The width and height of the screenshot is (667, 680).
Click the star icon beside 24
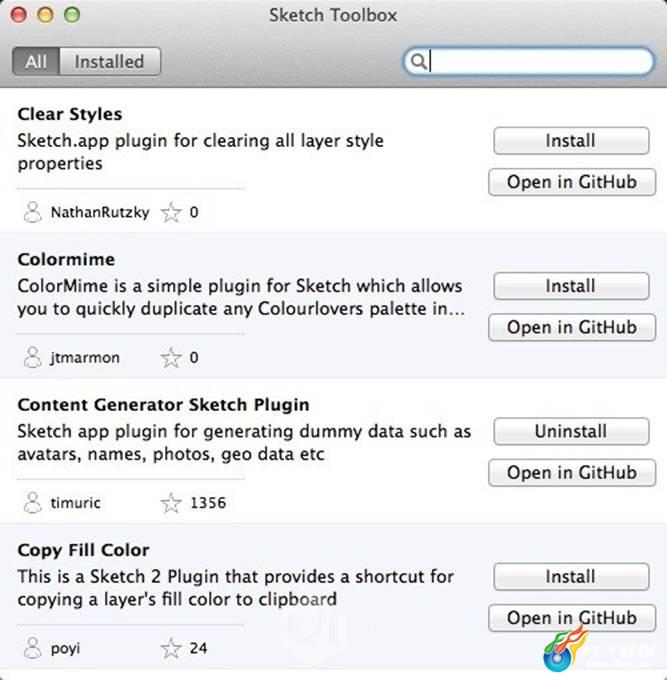(171, 648)
